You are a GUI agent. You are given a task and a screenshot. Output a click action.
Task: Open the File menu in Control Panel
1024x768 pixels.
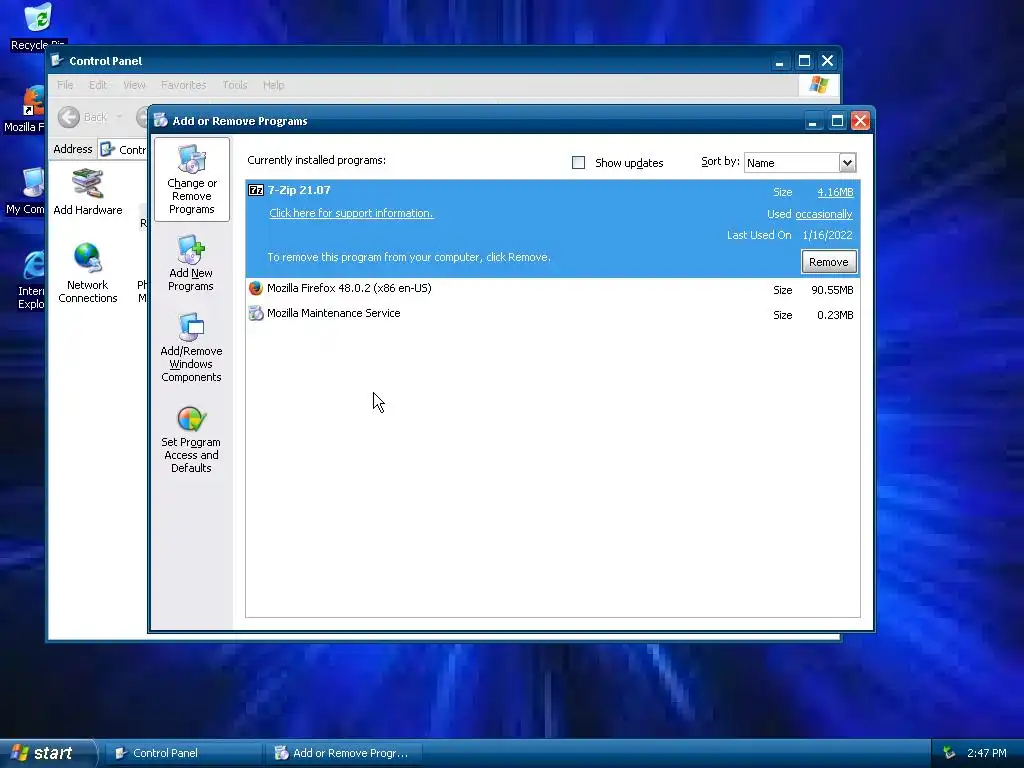coord(65,85)
